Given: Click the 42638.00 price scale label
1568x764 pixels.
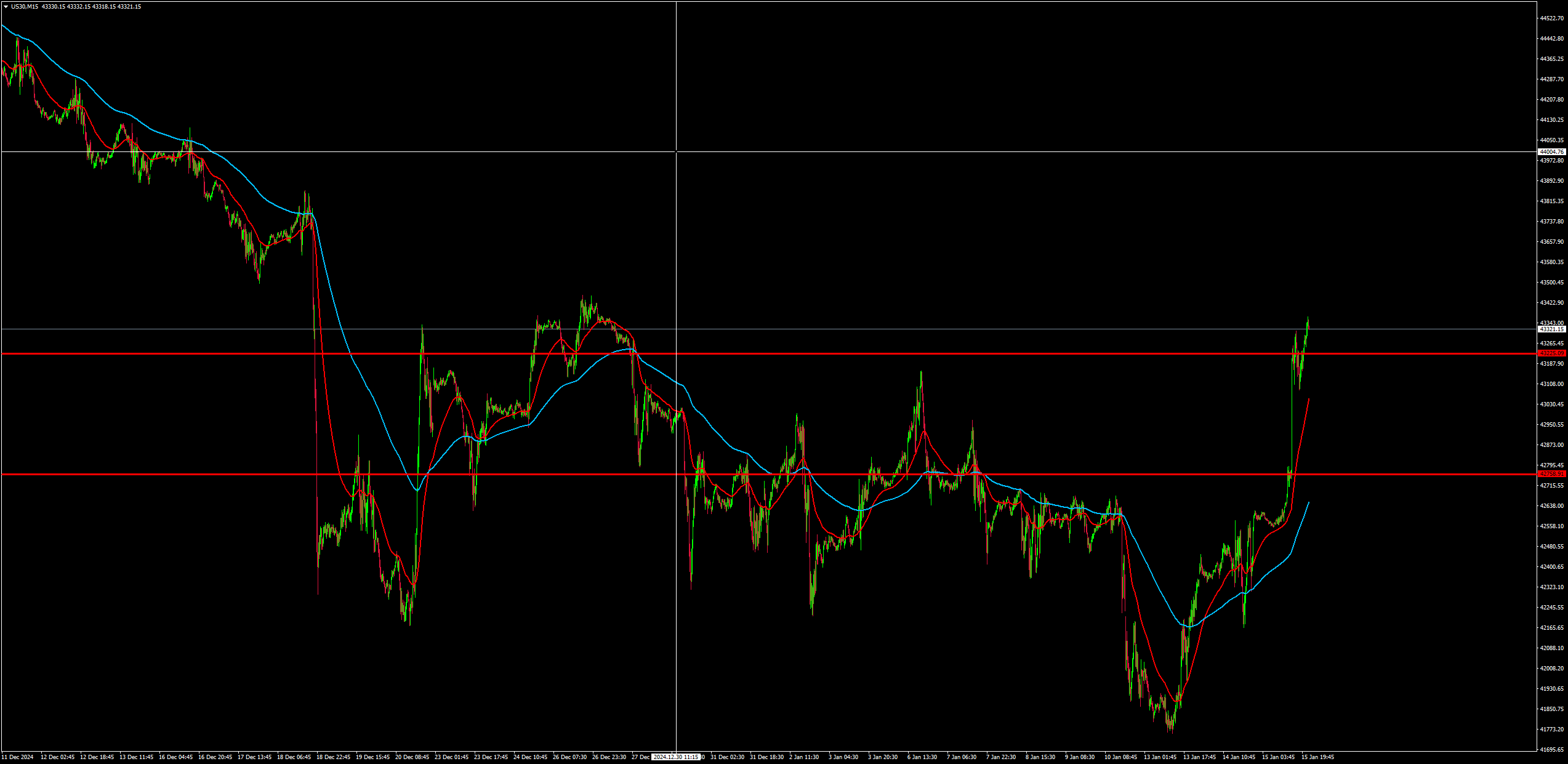Looking at the screenshot, I should pyautogui.click(x=1552, y=506).
